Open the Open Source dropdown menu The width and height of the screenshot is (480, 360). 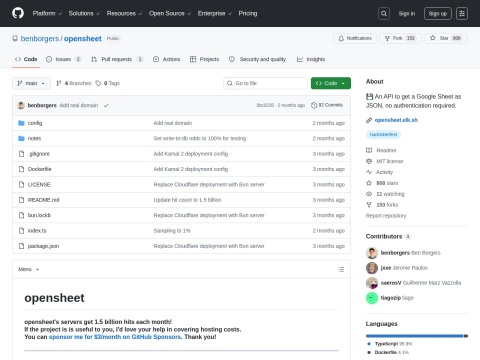[x=170, y=13]
